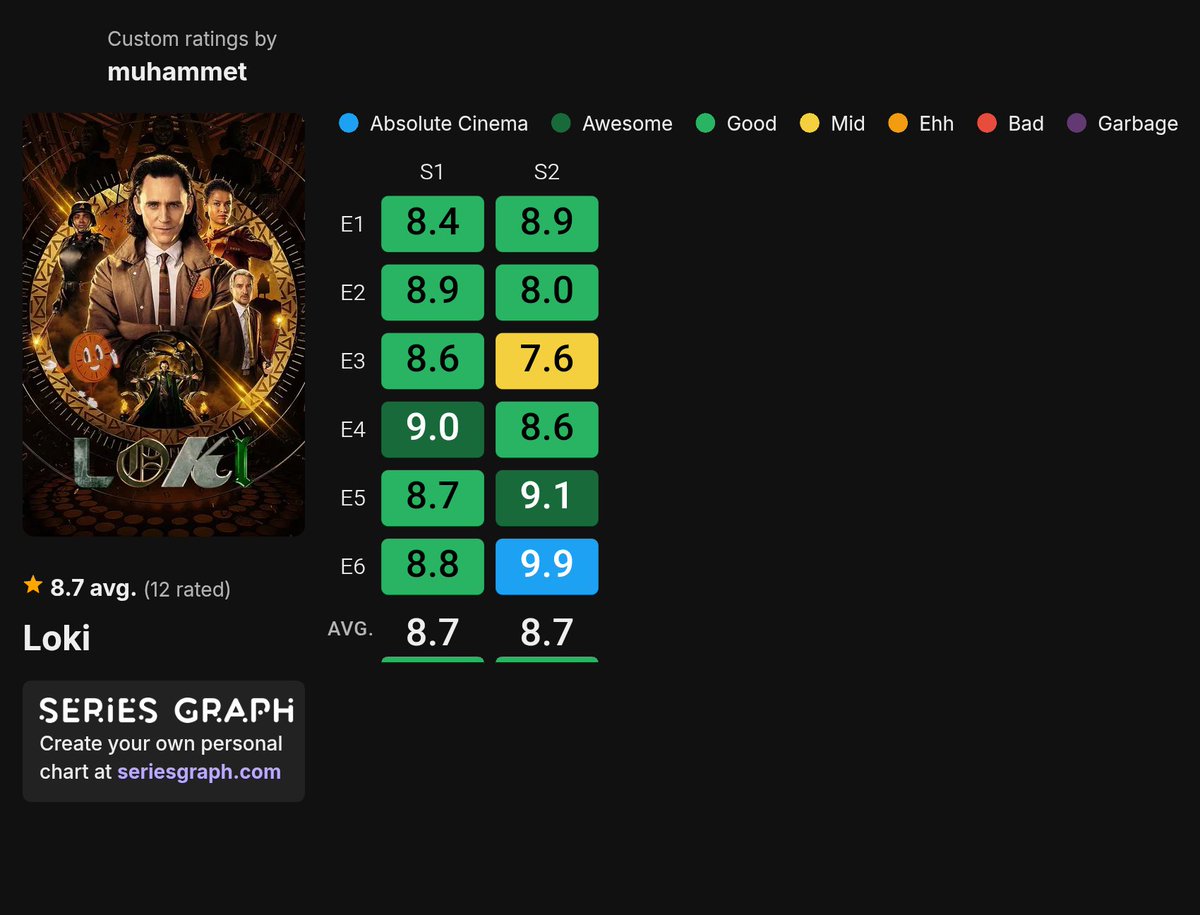Viewport: 1200px width, 915px height.
Task: Click the purple Garbage legend dot
Action: [x=1076, y=124]
